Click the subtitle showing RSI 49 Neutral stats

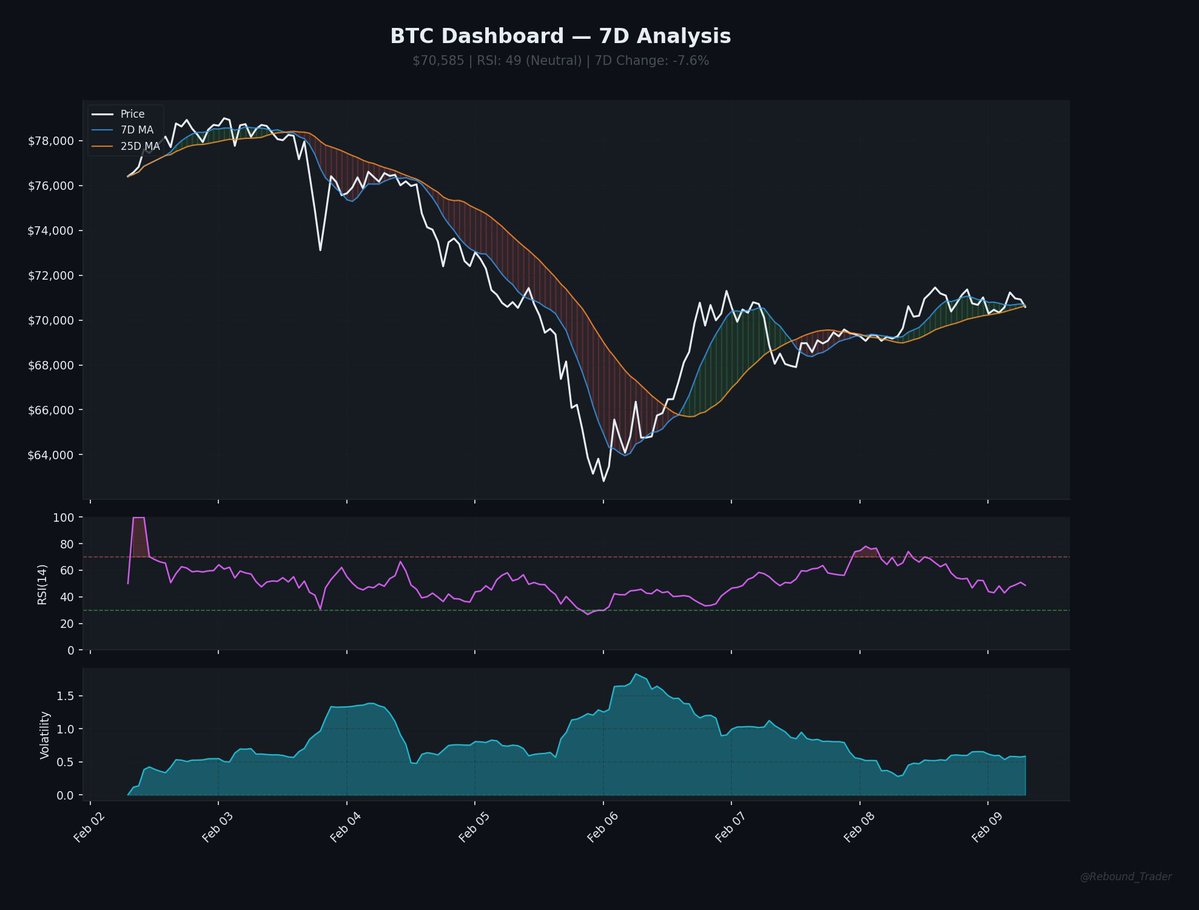(562, 60)
